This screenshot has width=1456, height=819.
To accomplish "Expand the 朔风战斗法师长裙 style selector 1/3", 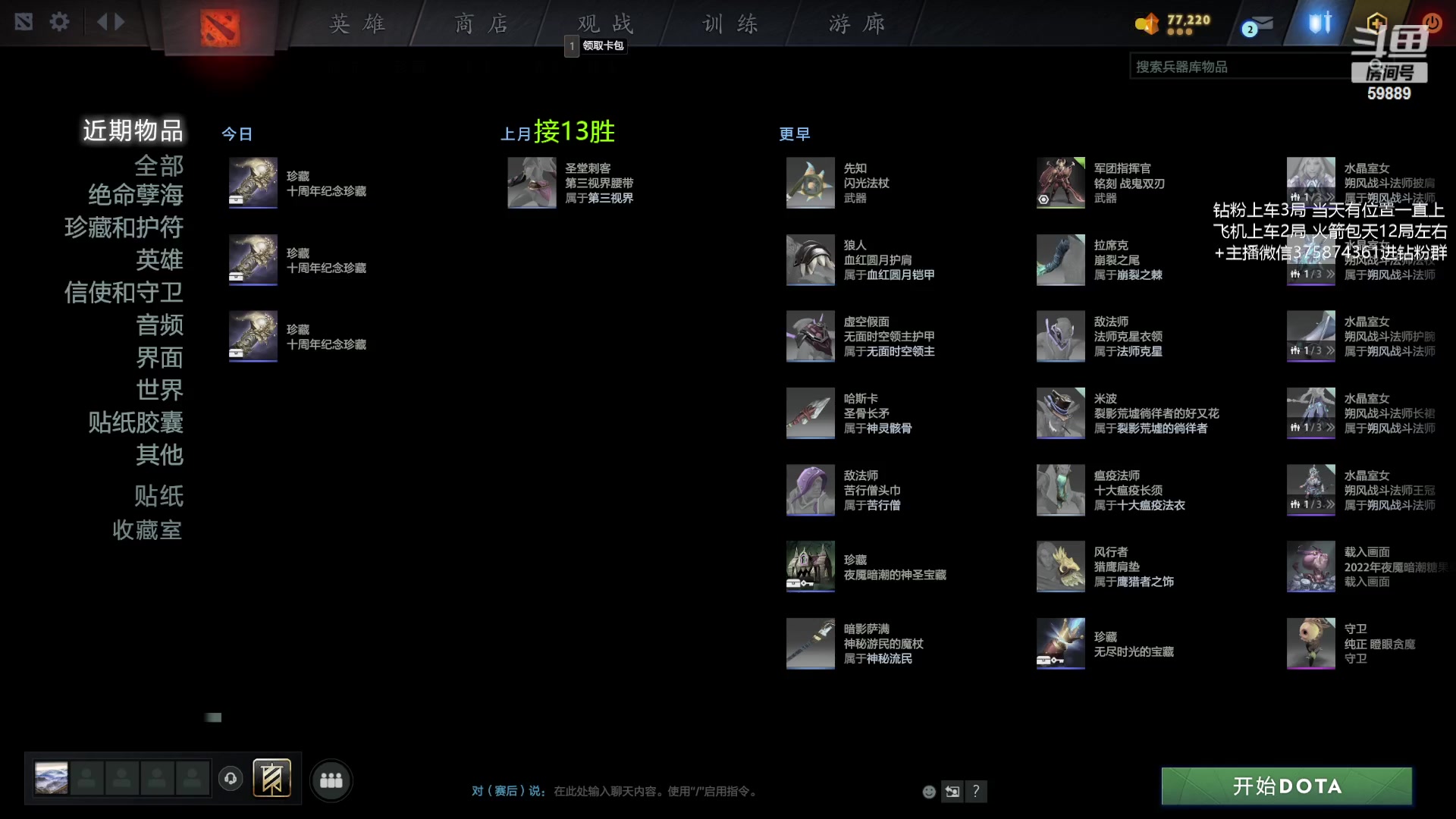I will point(1311,428).
